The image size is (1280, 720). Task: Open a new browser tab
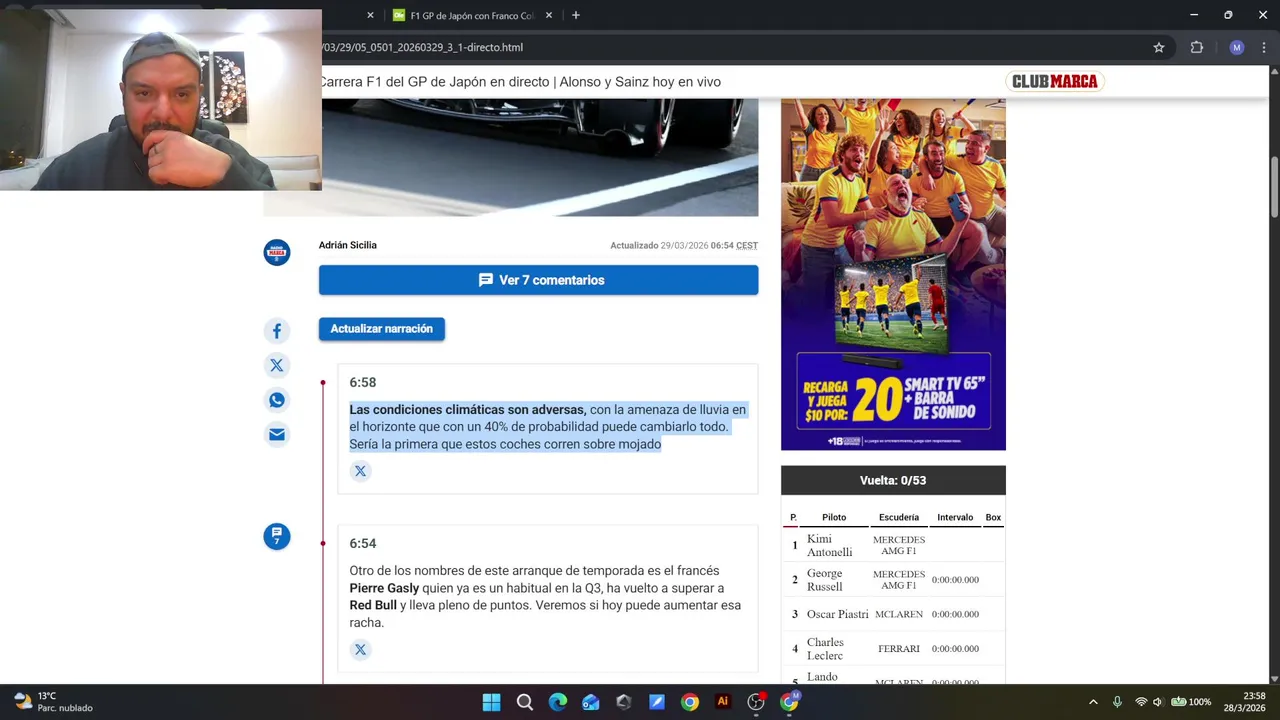(576, 15)
